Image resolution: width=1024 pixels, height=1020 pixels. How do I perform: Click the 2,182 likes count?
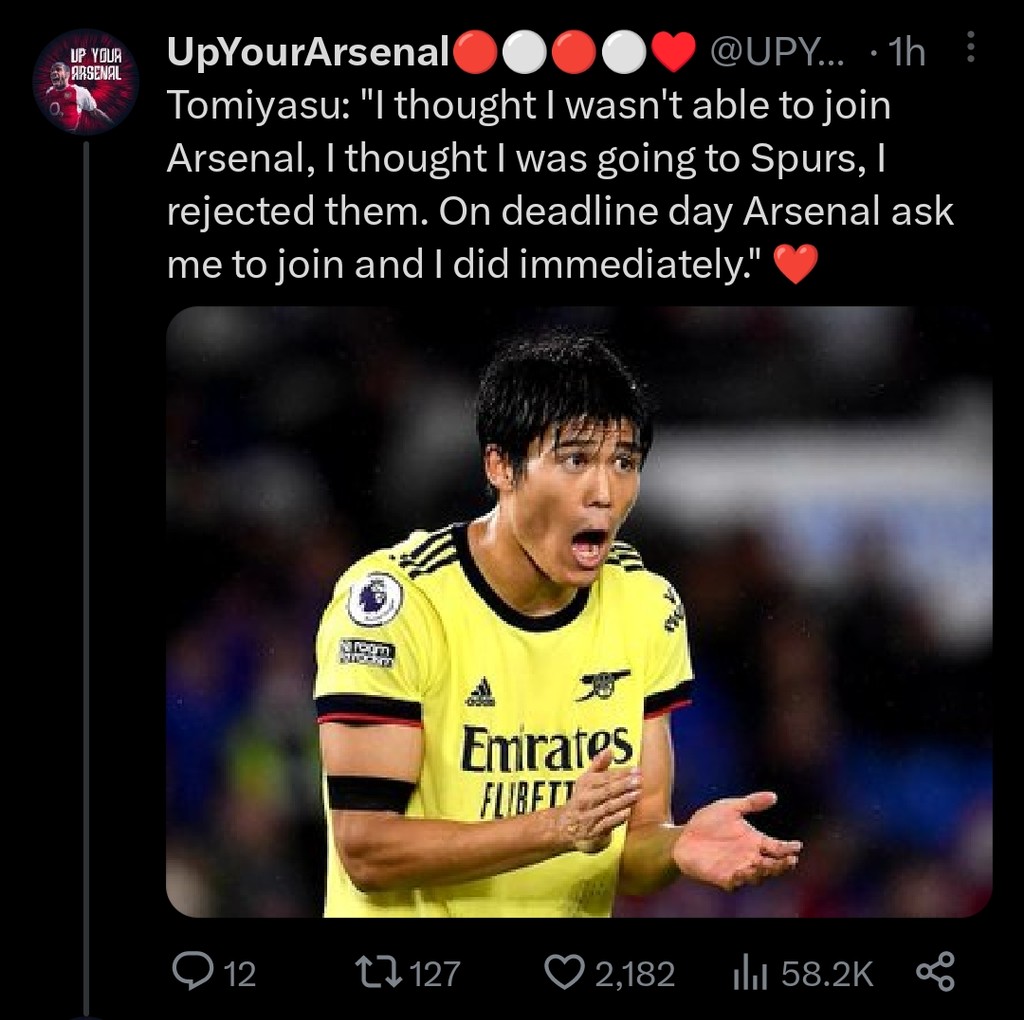click(x=634, y=973)
